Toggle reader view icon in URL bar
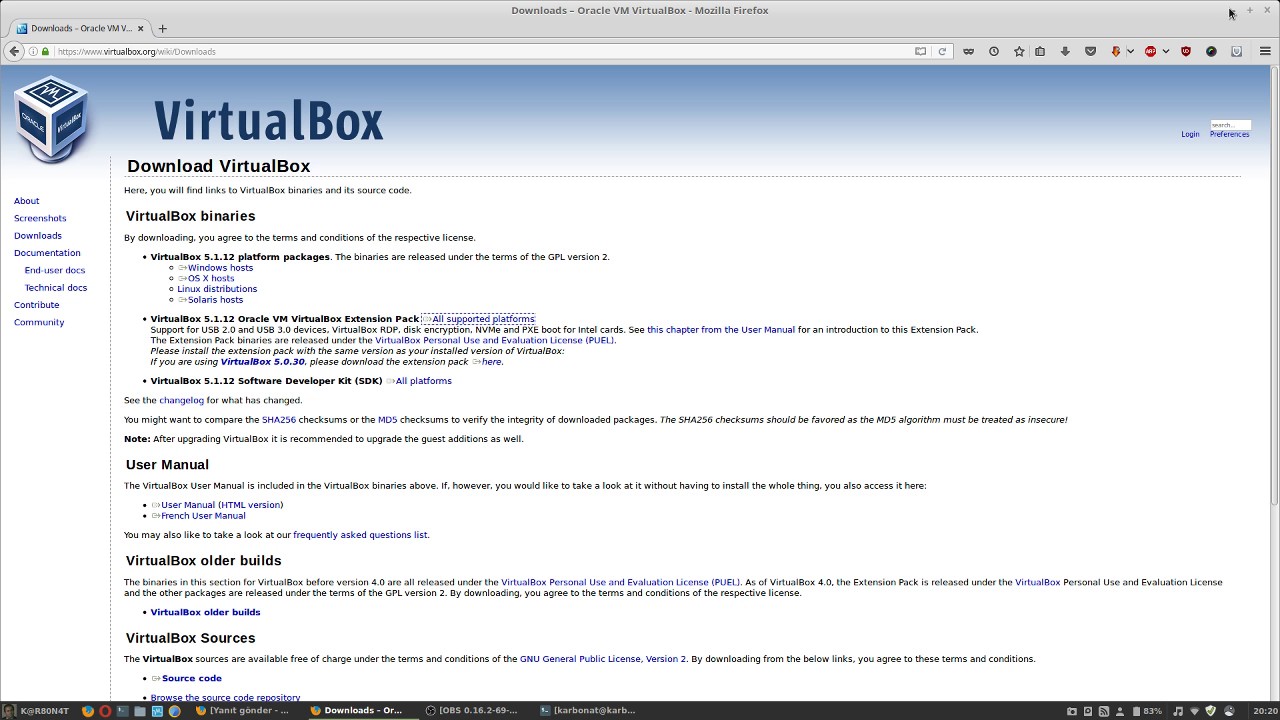 coord(920,51)
